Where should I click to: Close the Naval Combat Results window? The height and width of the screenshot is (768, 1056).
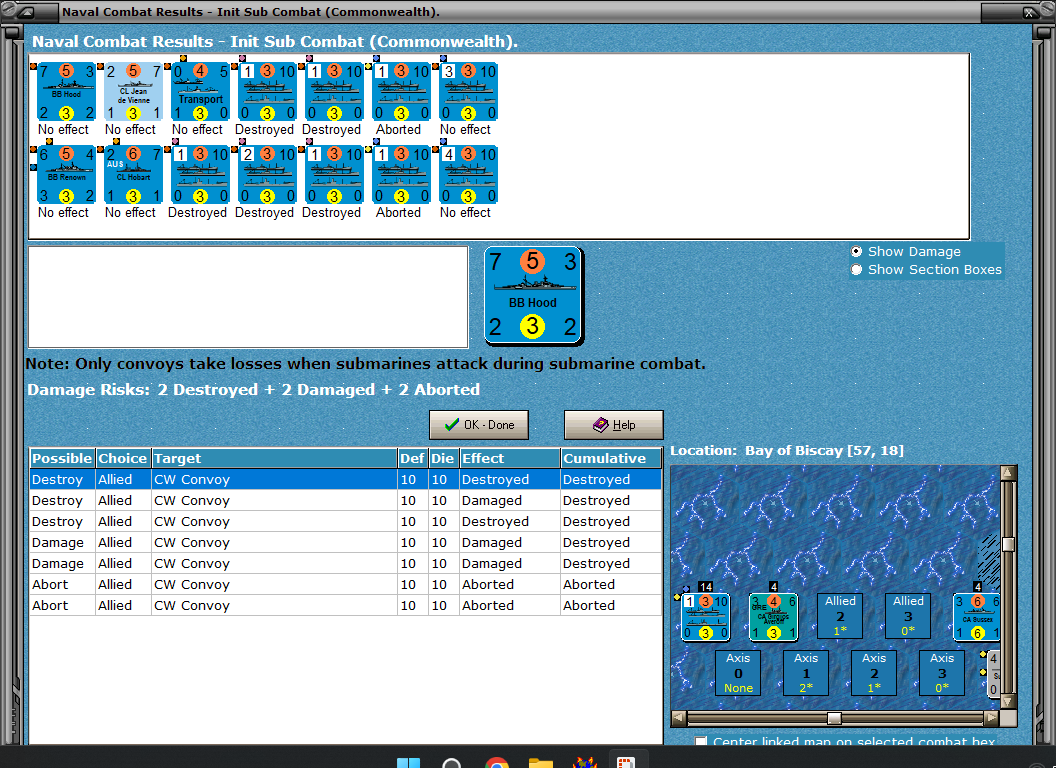click(x=1030, y=12)
